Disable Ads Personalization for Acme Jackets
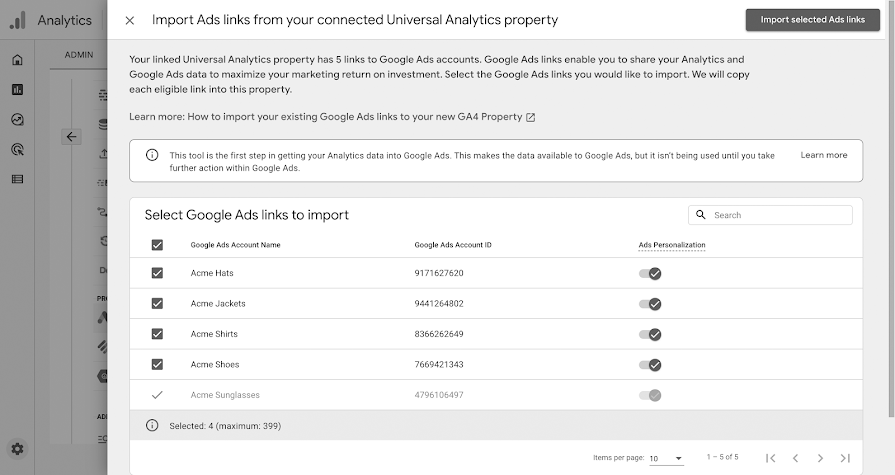This screenshot has height=475, width=895. tap(651, 304)
